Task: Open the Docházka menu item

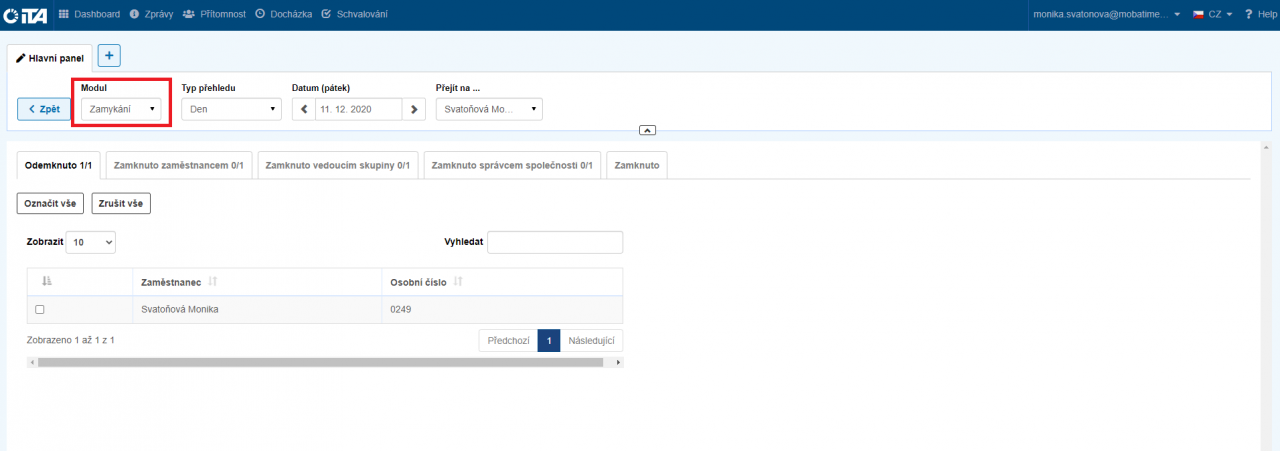Action: (x=284, y=14)
